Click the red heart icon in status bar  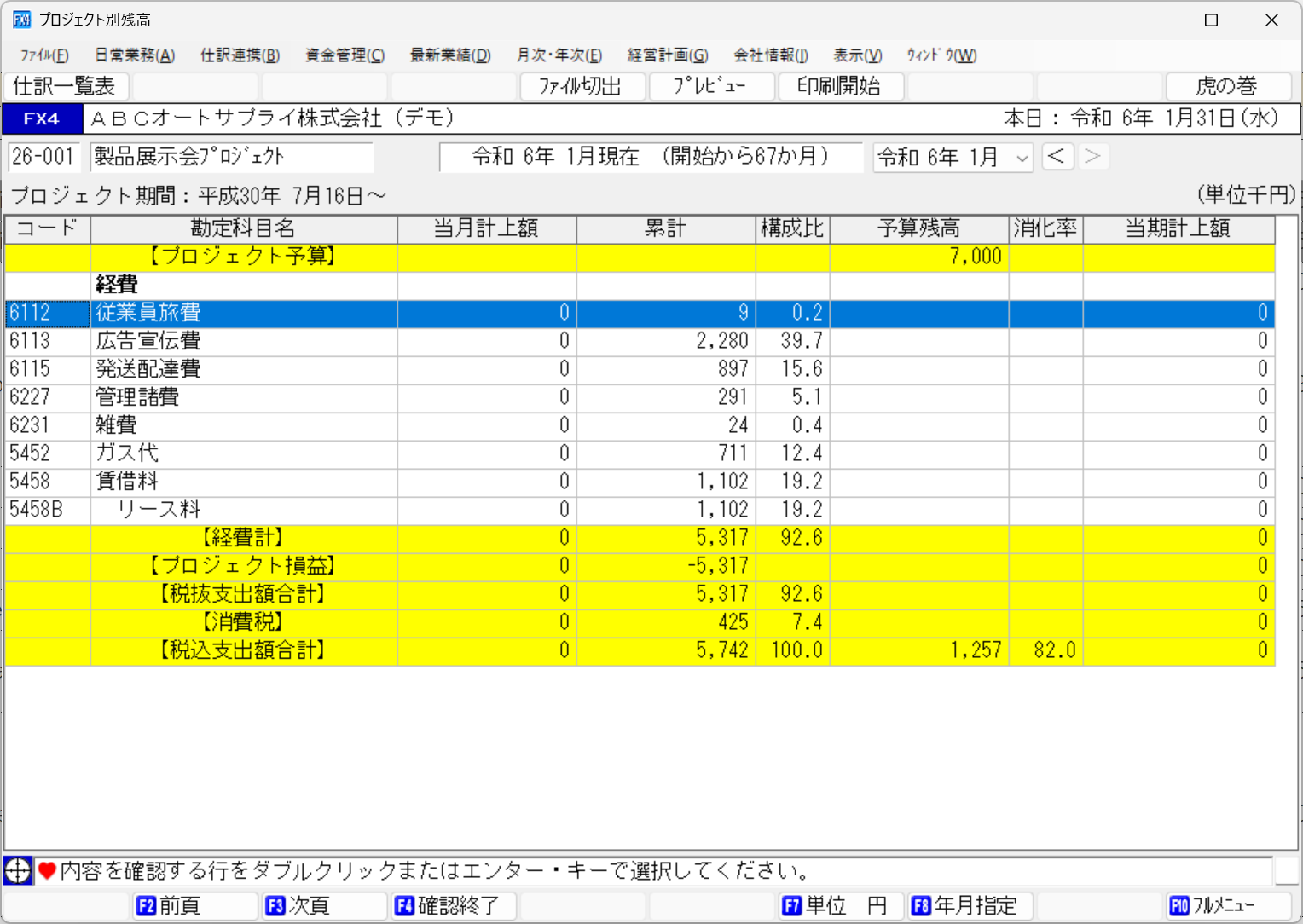click(47, 870)
